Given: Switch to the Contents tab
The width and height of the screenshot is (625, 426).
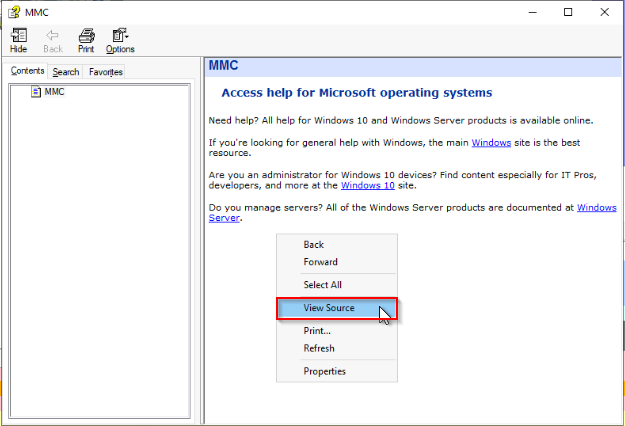Looking at the screenshot, I should [27, 71].
